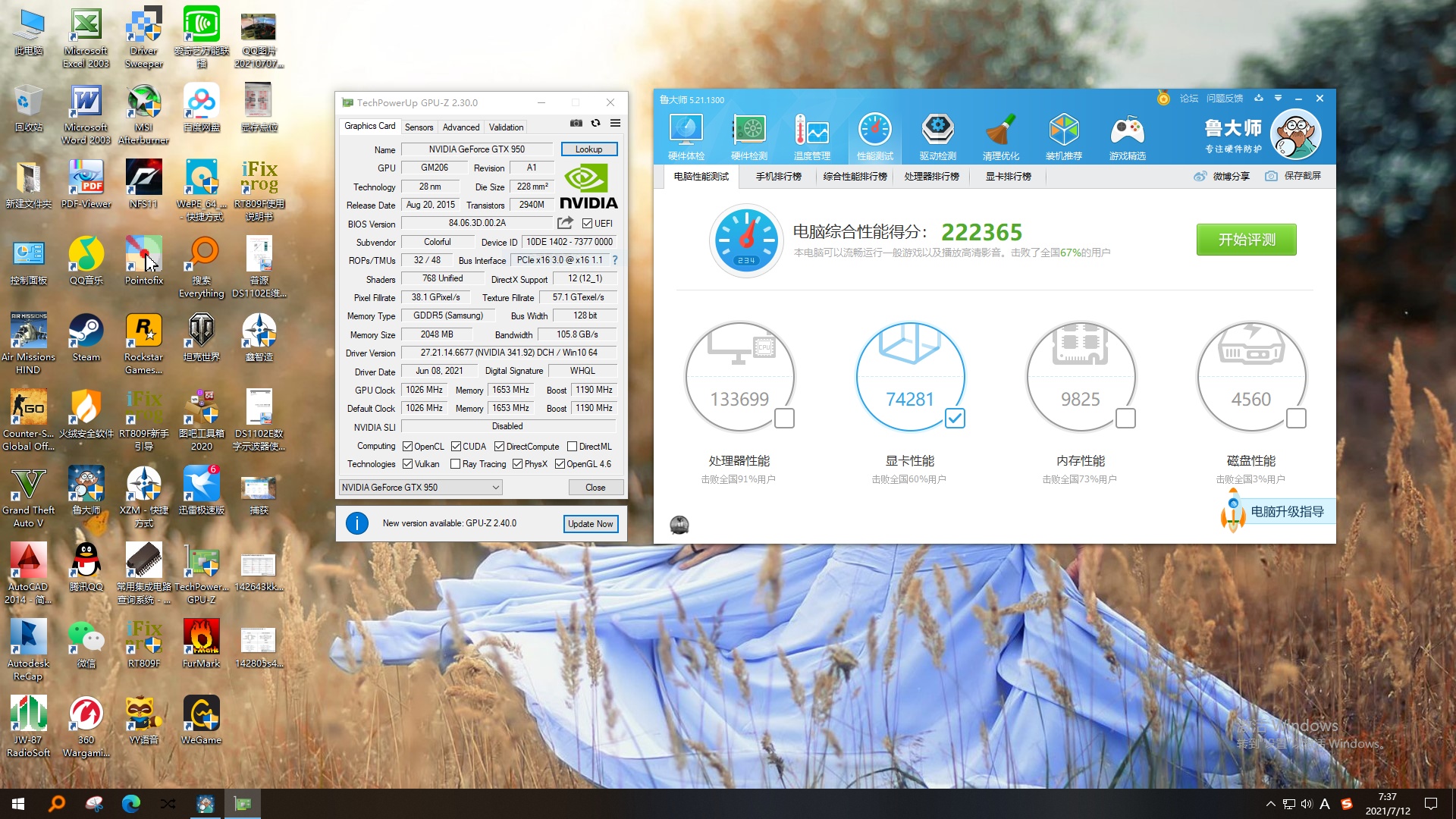Toggle CUDA checkbox
This screenshot has height=819, width=1456.
tap(456, 447)
